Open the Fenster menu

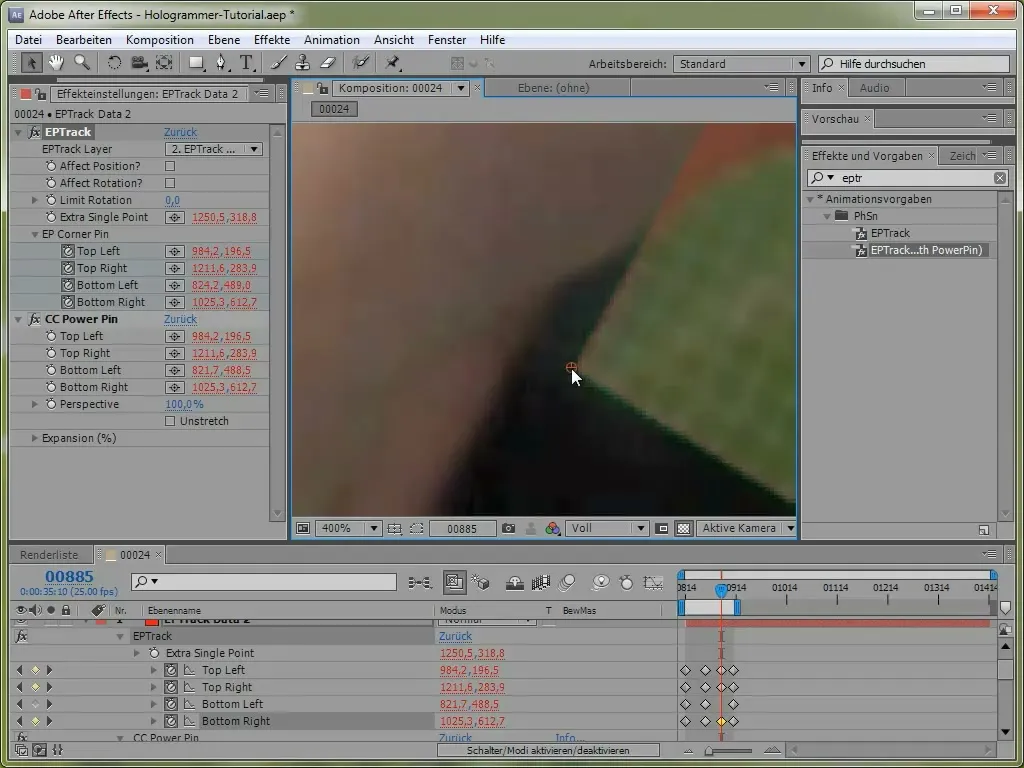(447, 40)
